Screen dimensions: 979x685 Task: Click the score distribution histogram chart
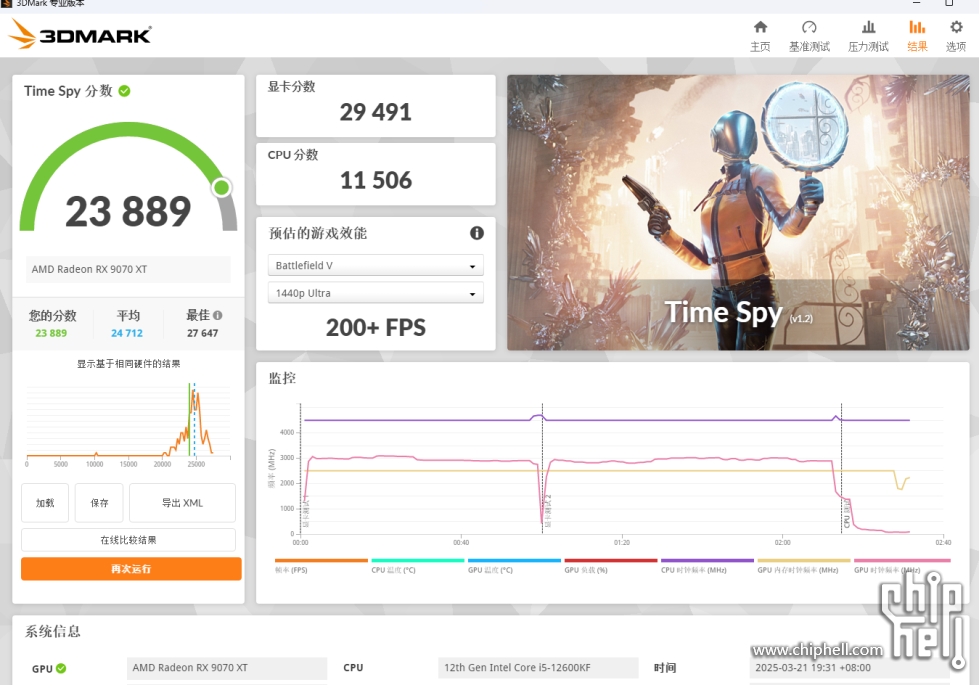(x=129, y=425)
